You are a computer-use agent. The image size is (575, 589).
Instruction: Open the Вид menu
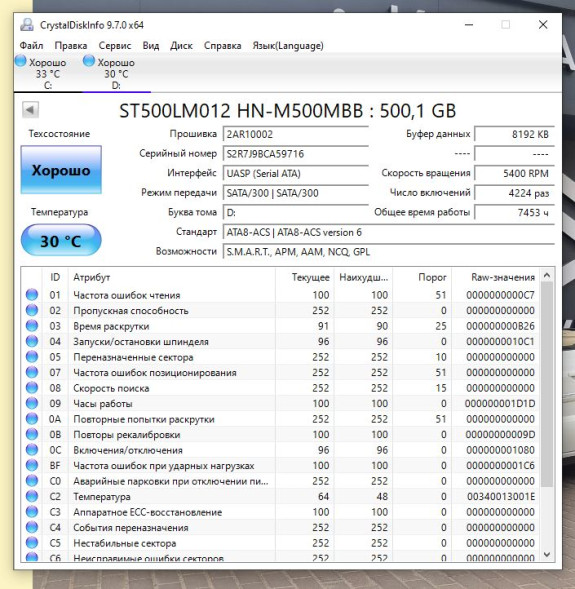pos(151,46)
